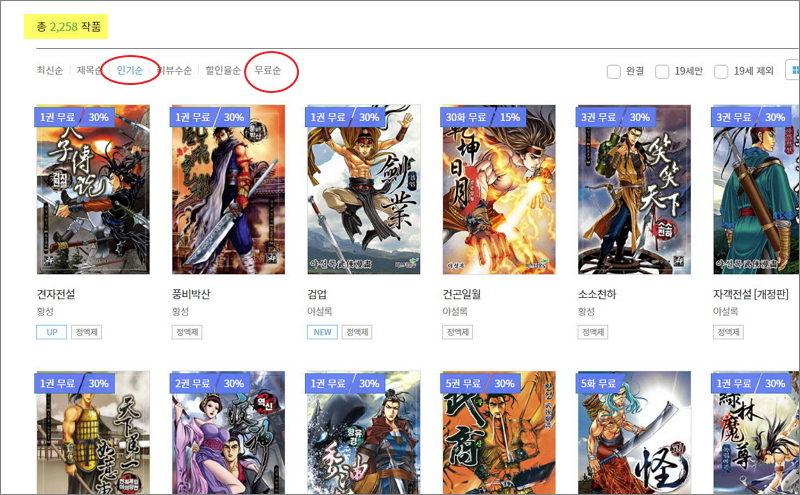Sort by 최신순 (newest)
The height and width of the screenshot is (495, 800).
(49, 70)
